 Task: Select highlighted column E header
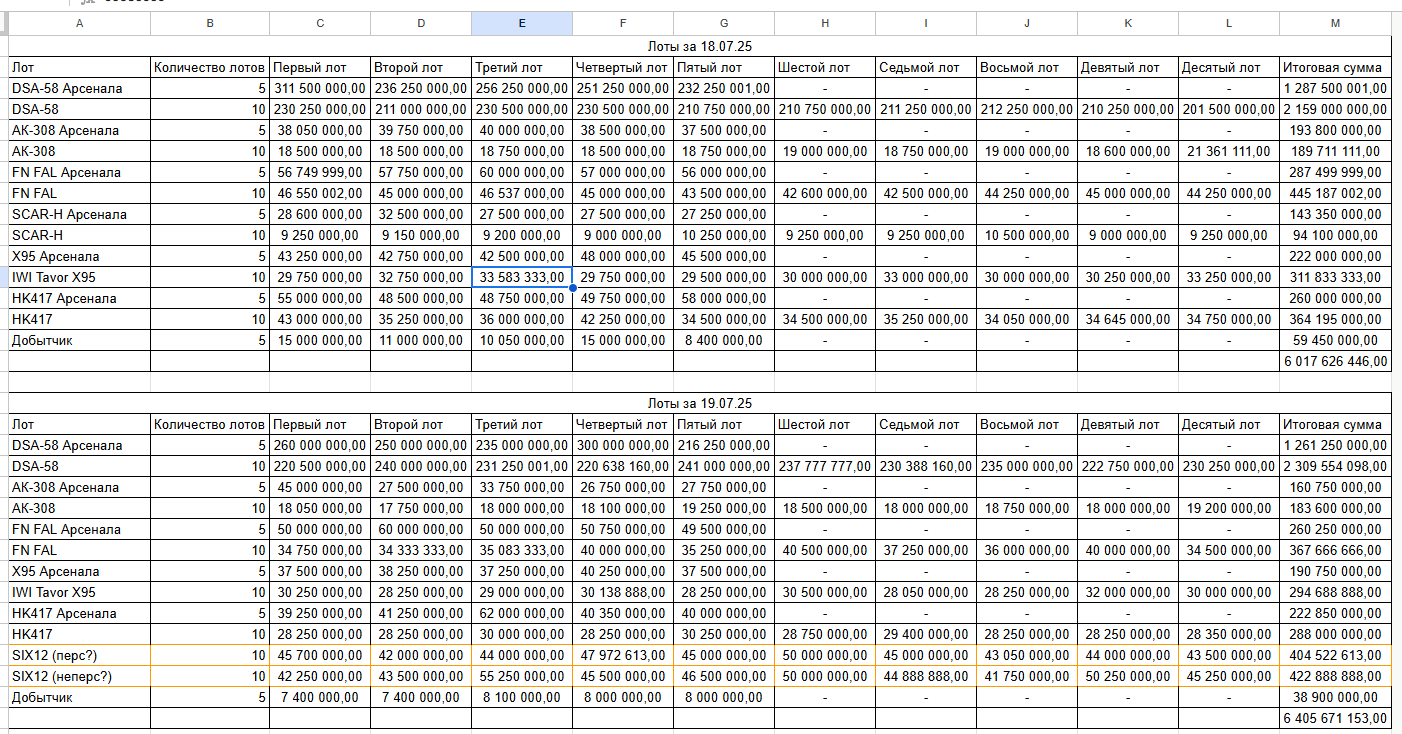[x=522, y=23]
